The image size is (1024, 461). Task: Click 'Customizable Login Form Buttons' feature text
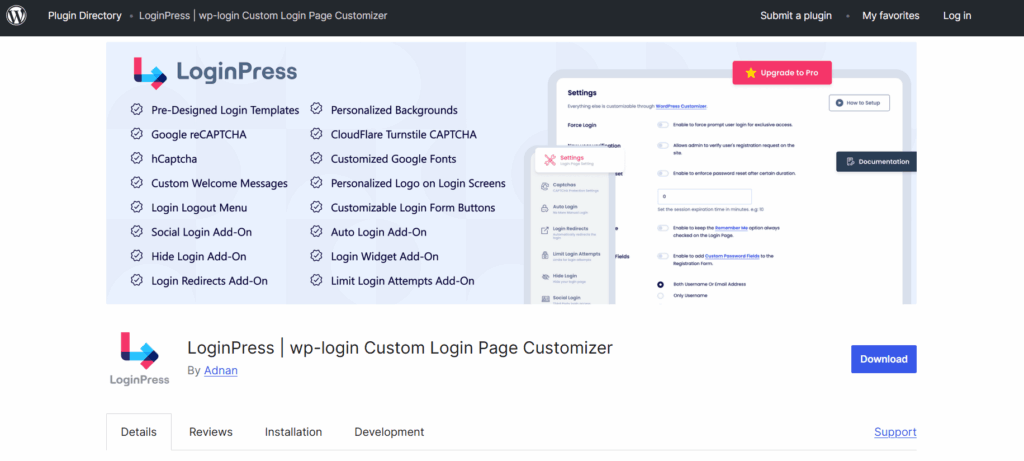coord(413,208)
